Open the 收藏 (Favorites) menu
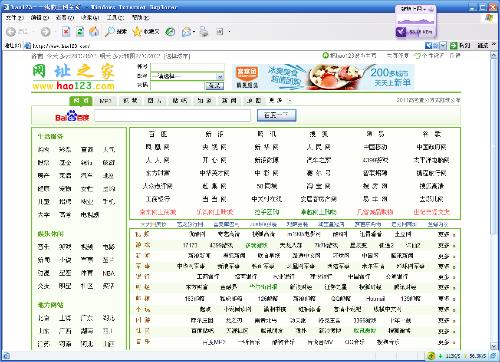500x362 pixels. point(90,17)
